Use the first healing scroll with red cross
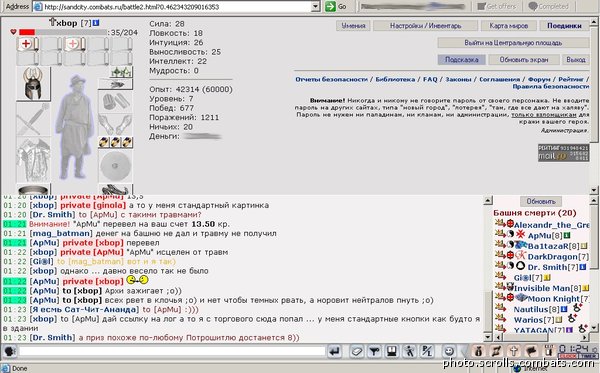 coord(28,44)
